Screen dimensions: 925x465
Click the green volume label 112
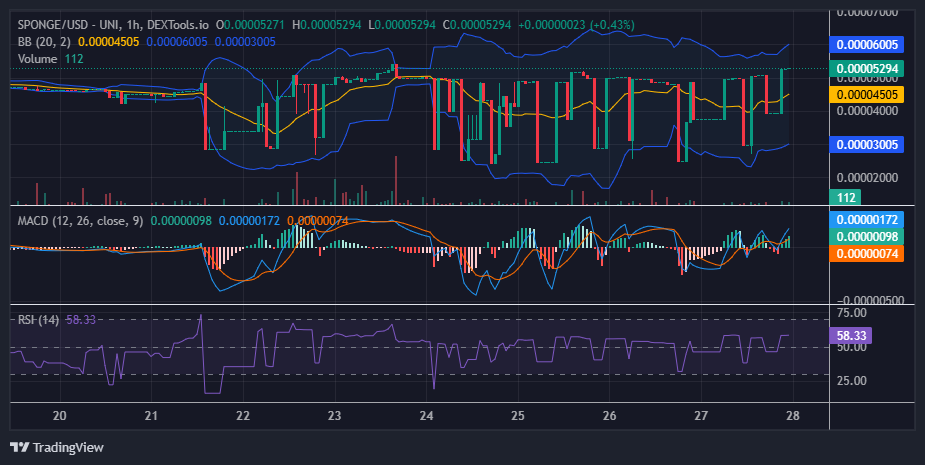845,197
